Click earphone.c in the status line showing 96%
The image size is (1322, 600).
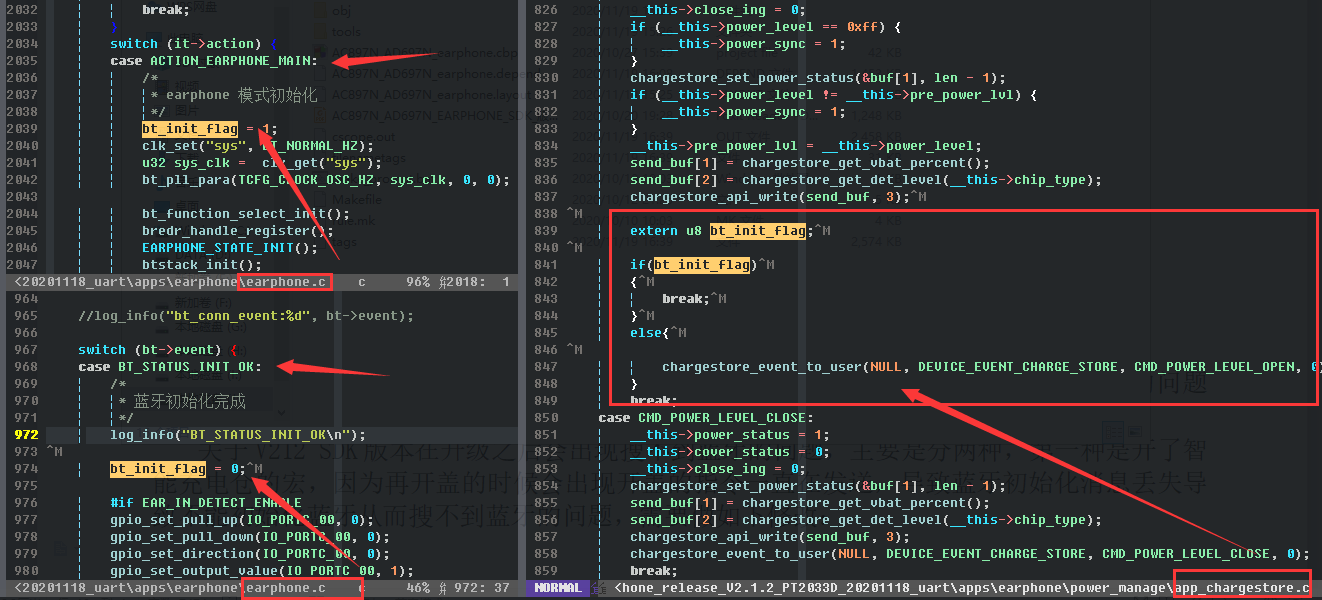tap(284, 282)
